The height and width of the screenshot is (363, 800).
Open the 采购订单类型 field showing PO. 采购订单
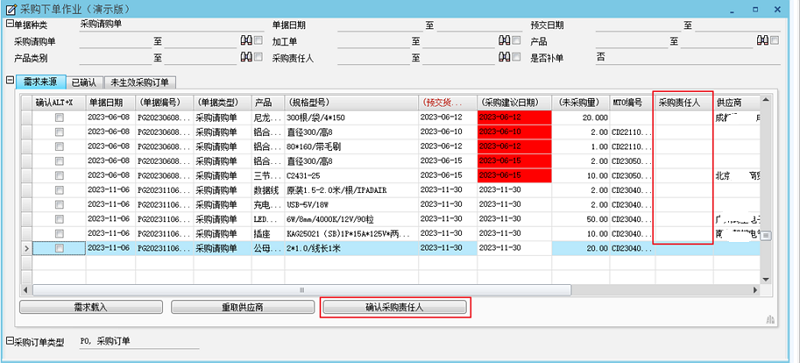click(x=139, y=342)
